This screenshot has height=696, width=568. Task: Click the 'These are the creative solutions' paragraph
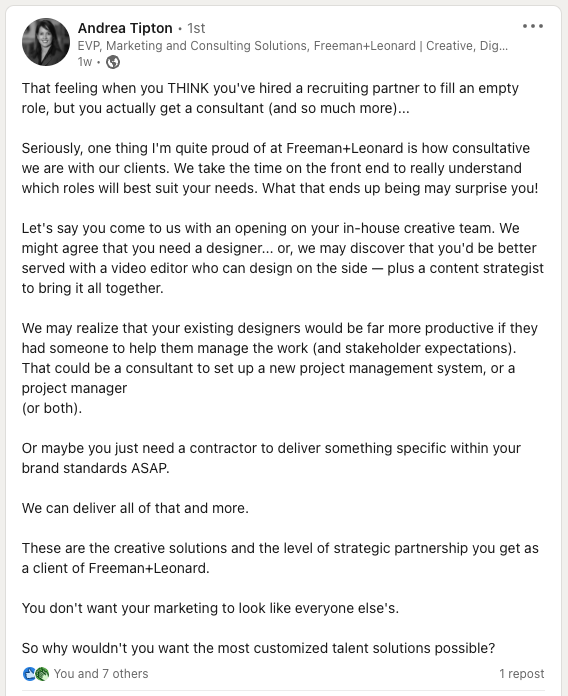[x=280, y=558]
